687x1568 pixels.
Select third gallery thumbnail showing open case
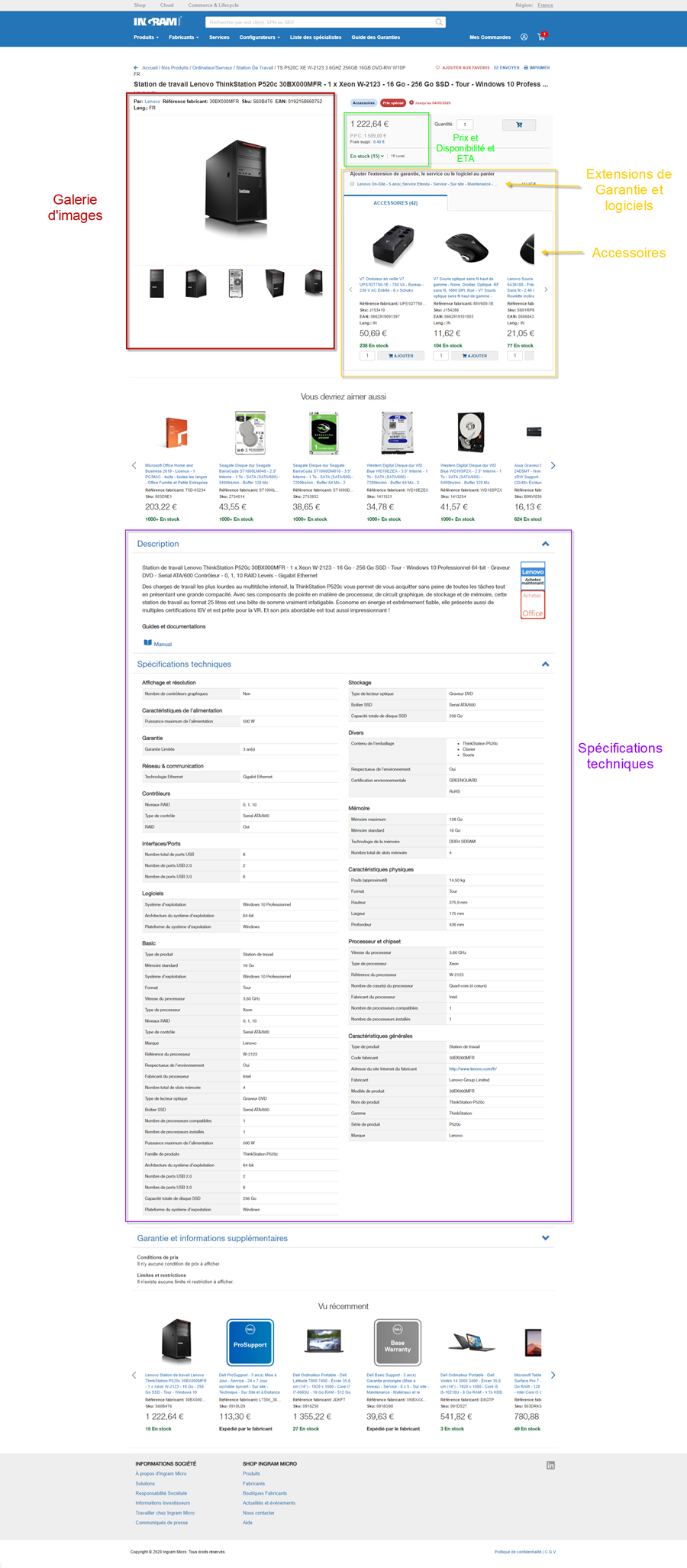235,283
